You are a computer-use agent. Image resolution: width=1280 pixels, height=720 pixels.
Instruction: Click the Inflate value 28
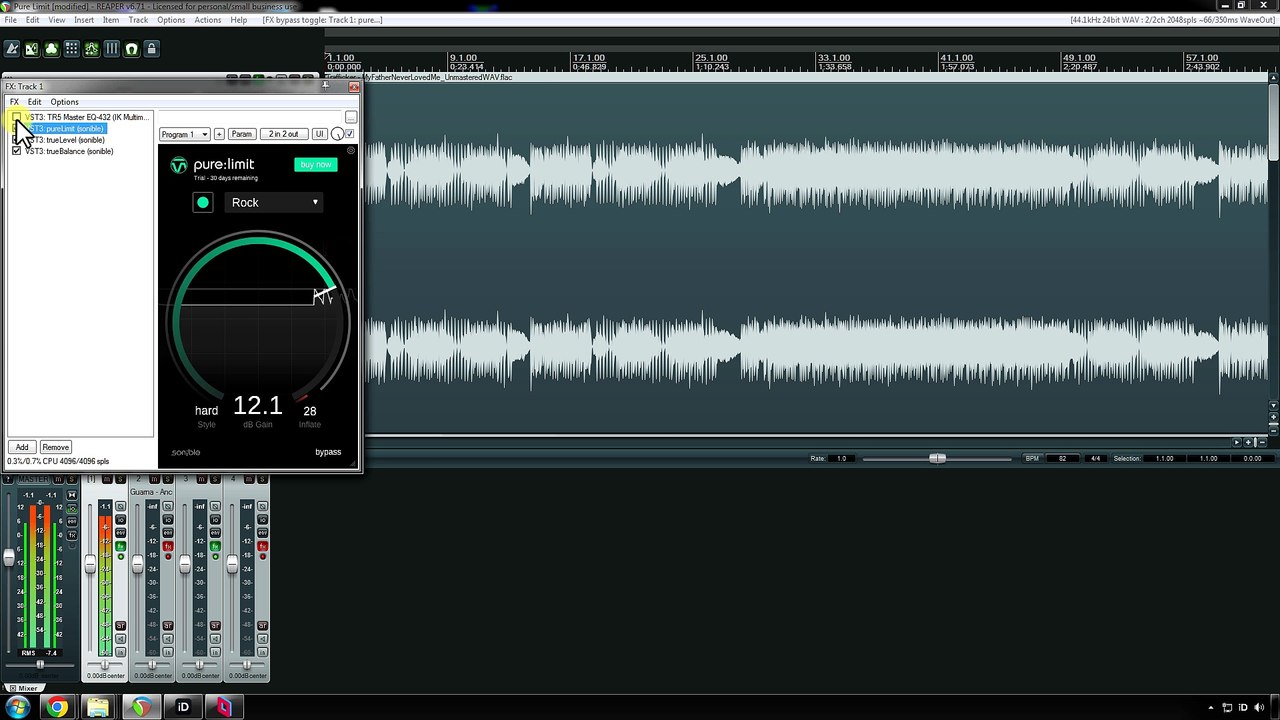(310, 411)
